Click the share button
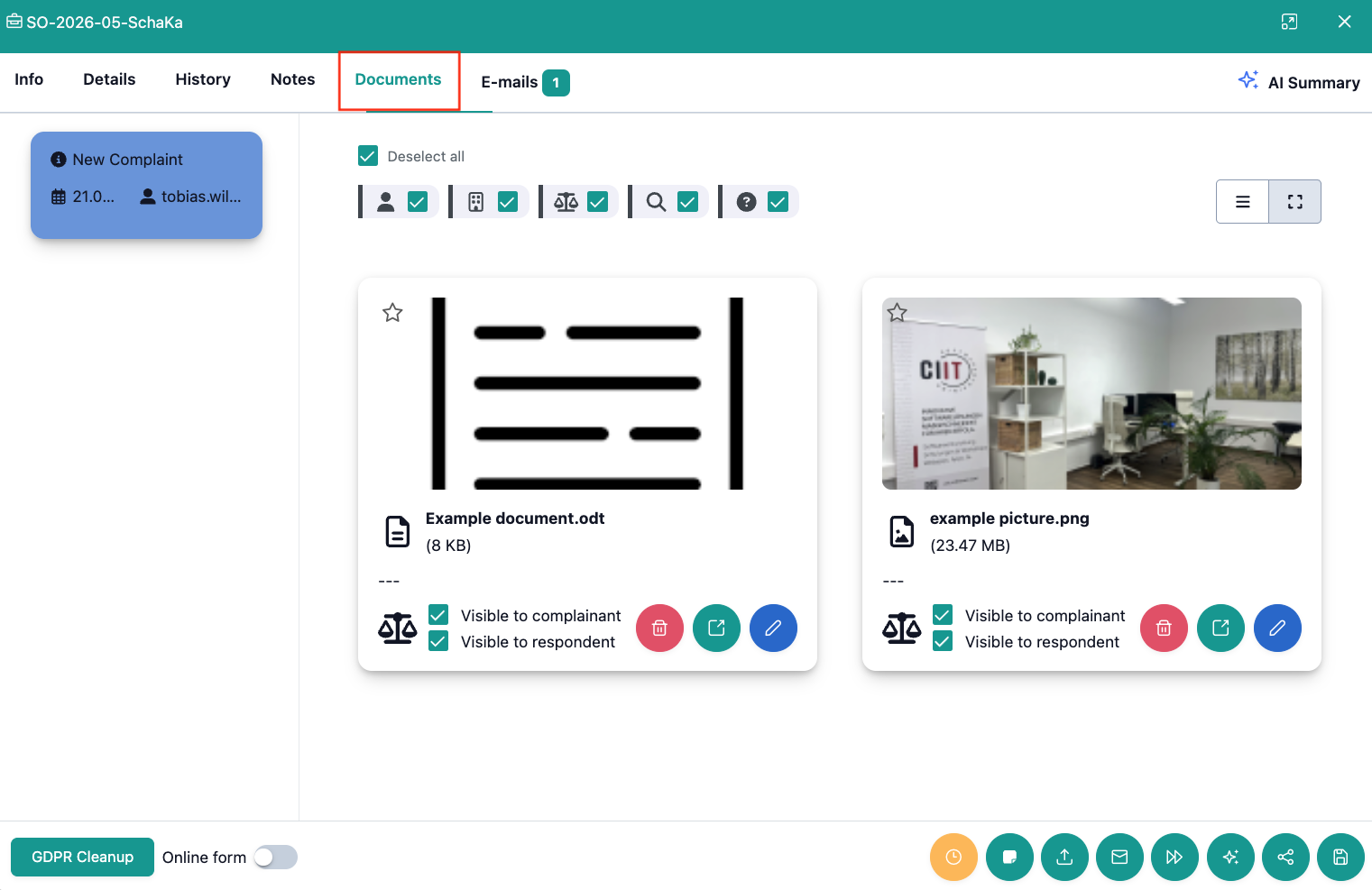This screenshot has width=1372, height=890. click(x=1285, y=857)
